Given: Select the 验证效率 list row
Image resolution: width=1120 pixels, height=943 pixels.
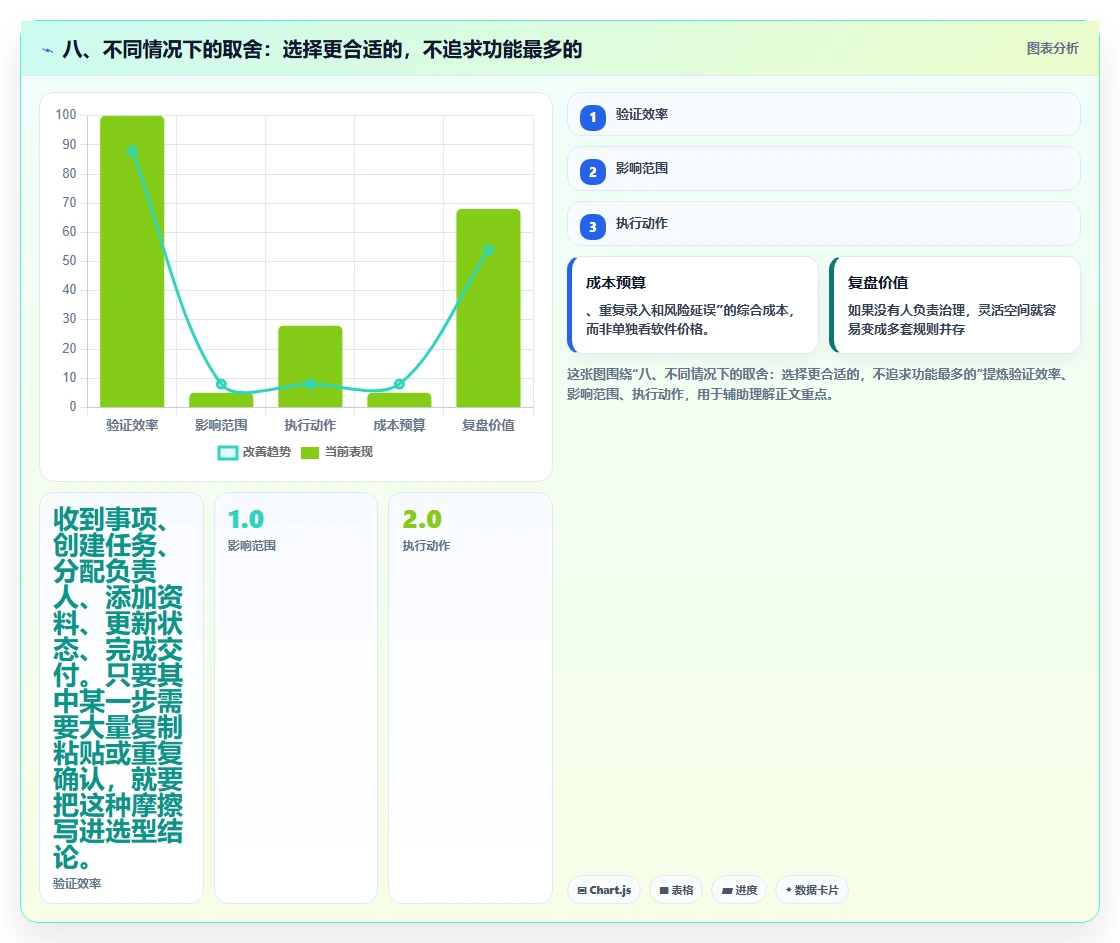Looking at the screenshot, I should (x=824, y=114).
